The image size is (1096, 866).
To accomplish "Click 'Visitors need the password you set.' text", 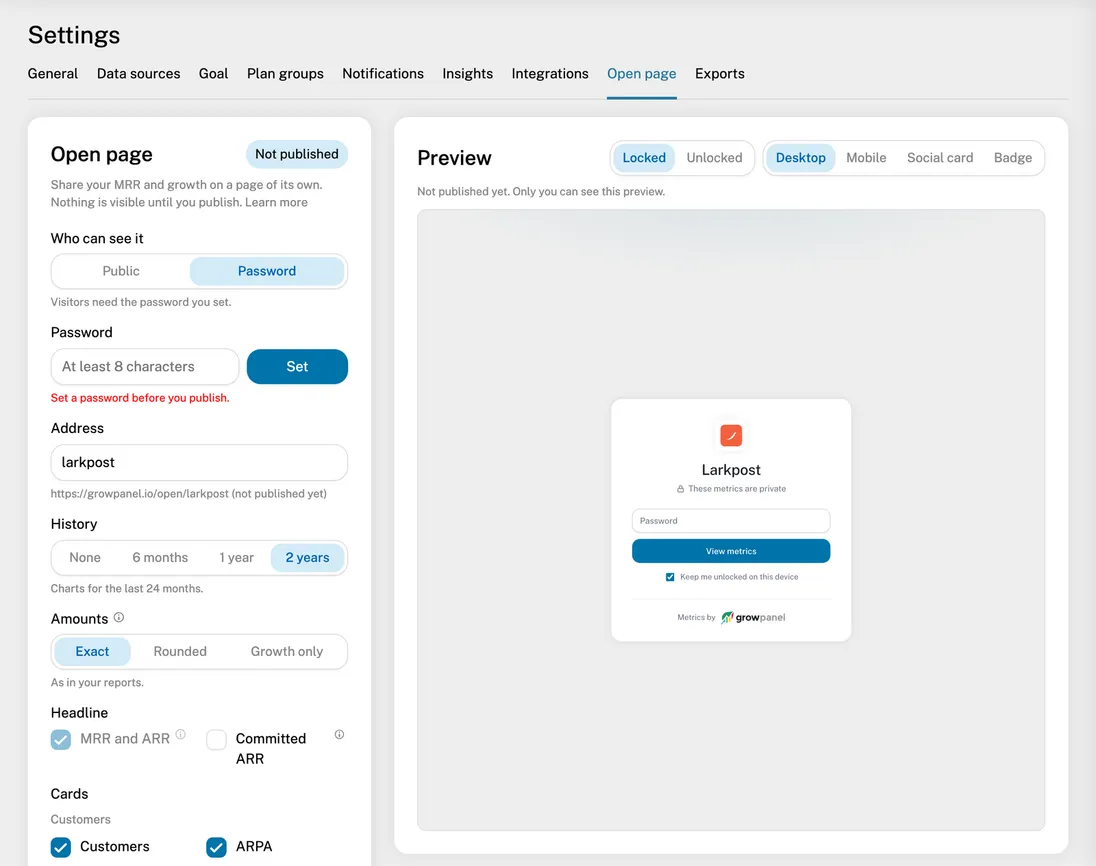I will pos(140,302).
